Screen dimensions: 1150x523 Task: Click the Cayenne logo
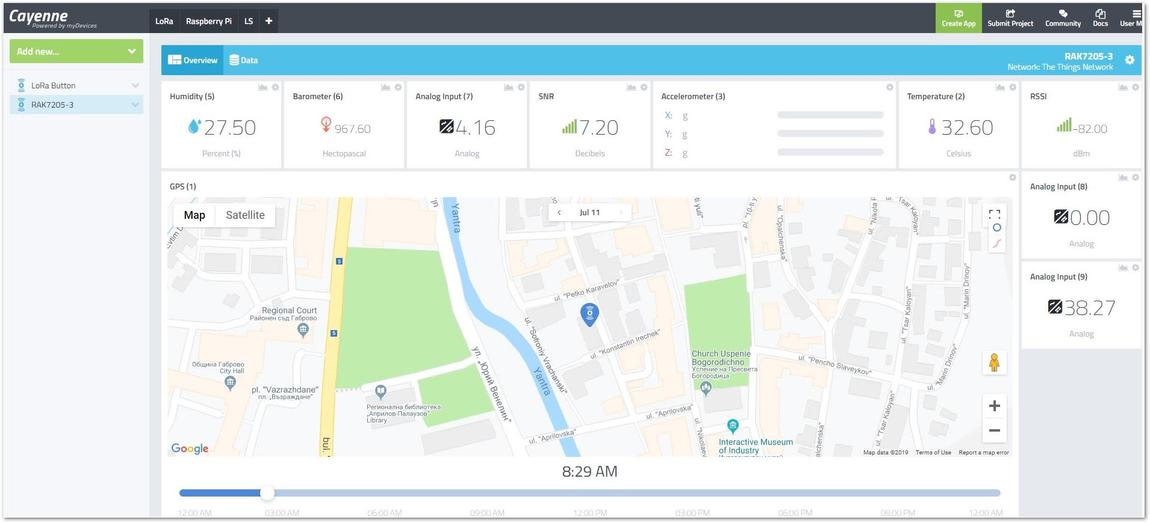[52, 18]
